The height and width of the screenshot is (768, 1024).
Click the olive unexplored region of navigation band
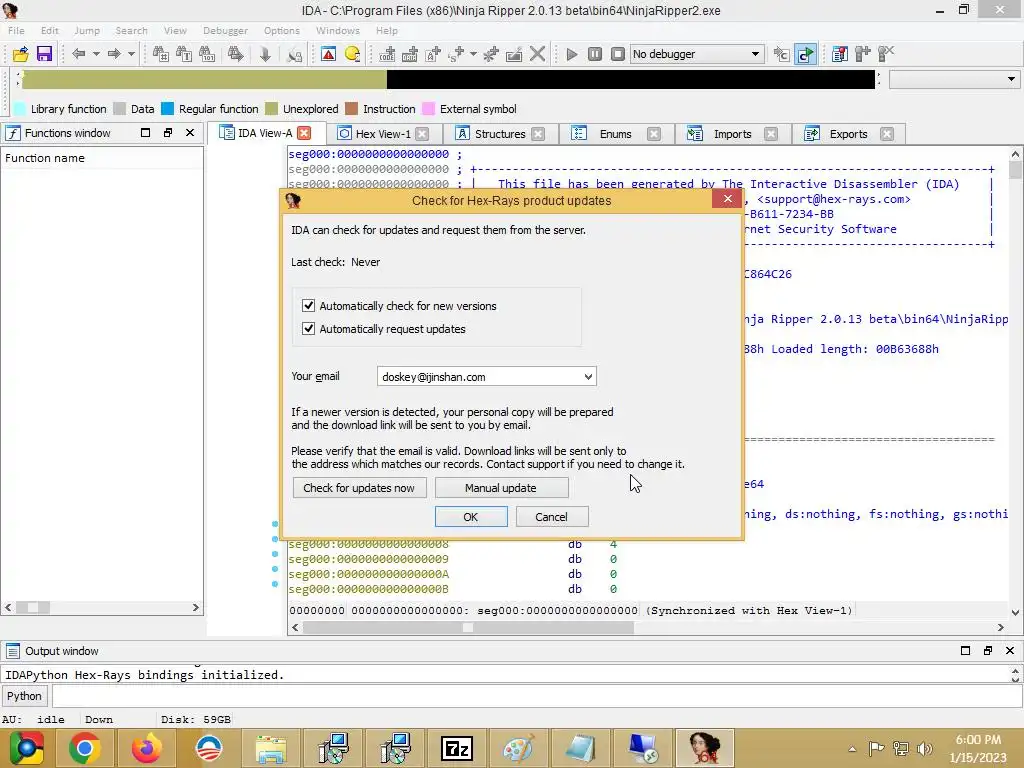point(204,79)
